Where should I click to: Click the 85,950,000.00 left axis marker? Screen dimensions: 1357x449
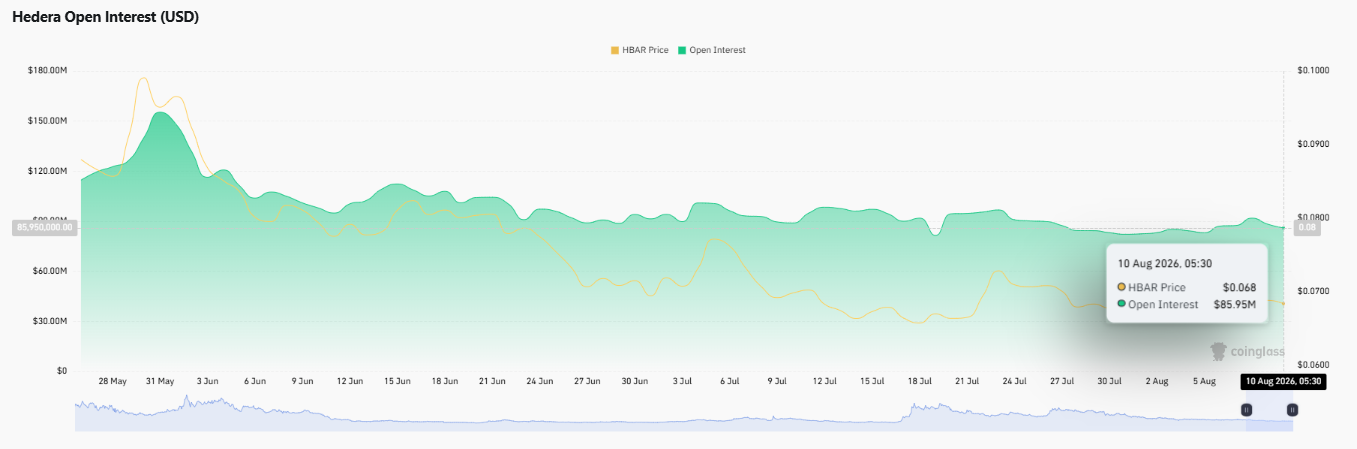[45, 228]
